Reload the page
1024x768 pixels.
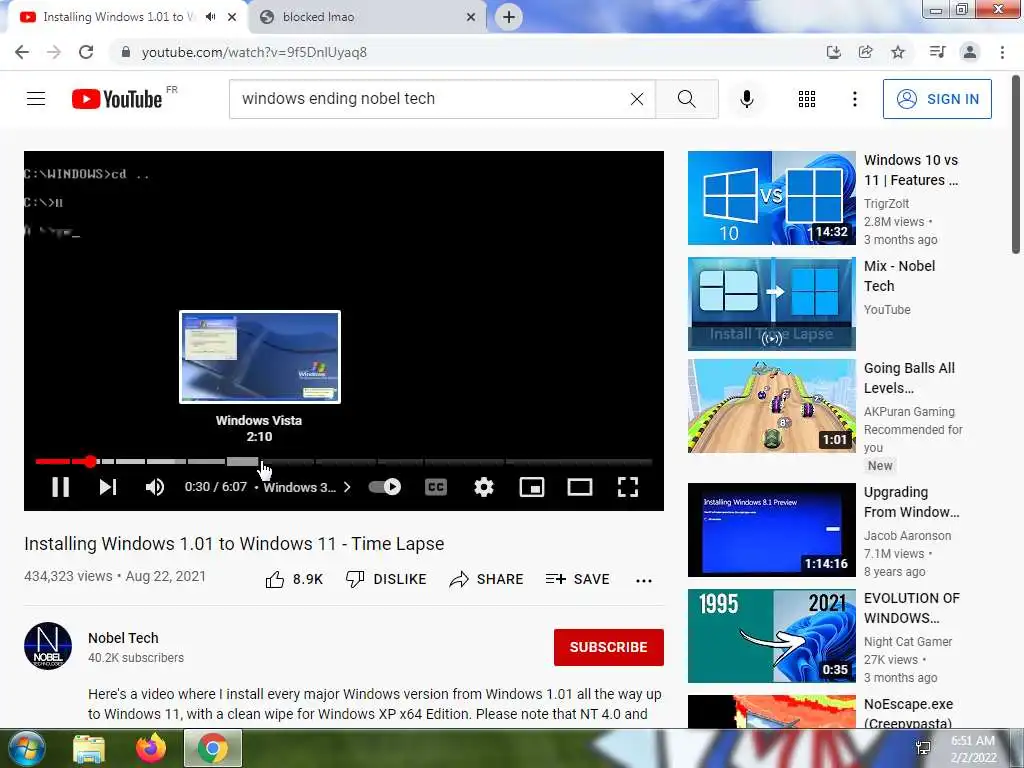86,52
